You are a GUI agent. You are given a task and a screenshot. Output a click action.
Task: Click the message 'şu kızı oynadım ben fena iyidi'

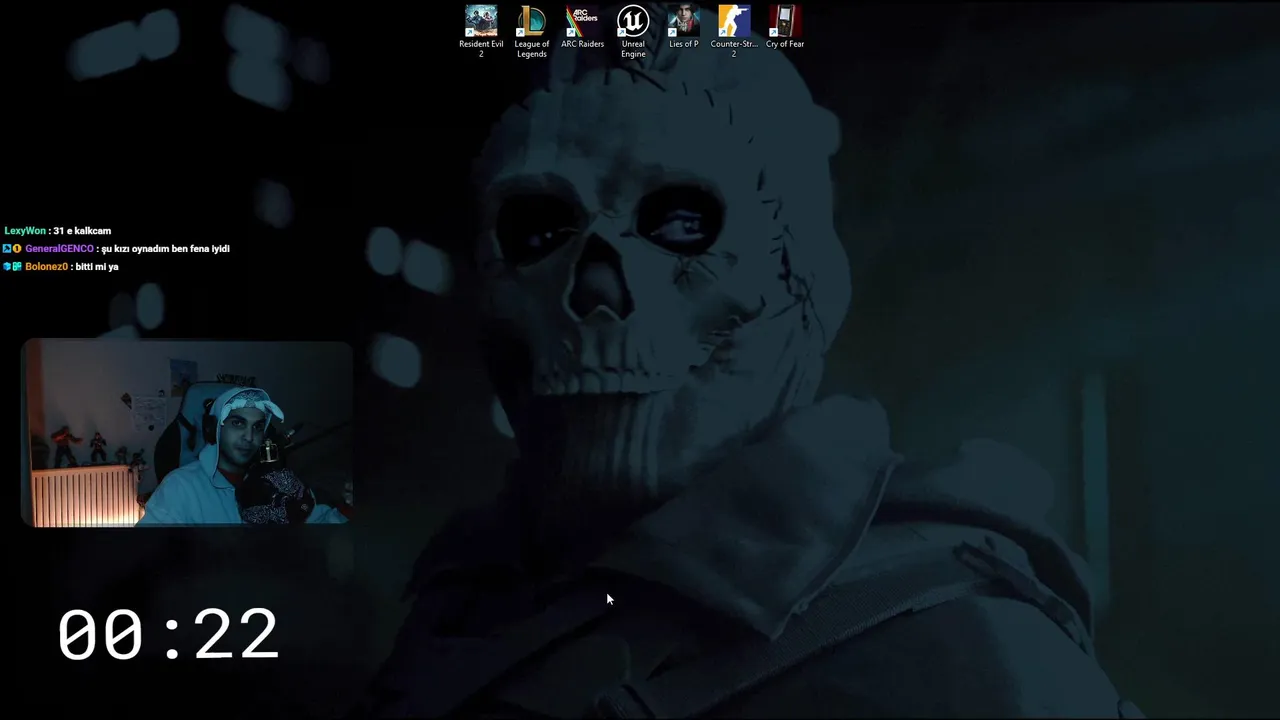point(166,249)
